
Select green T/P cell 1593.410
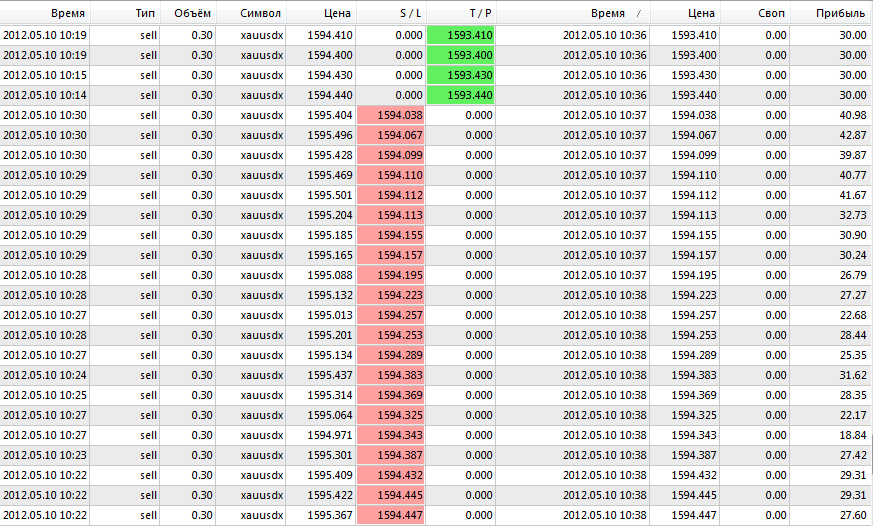(460, 35)
